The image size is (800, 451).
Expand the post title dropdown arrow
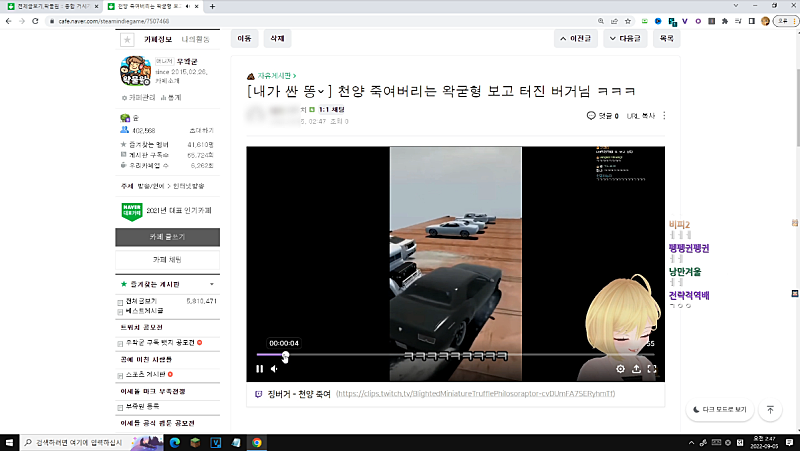(x=321, y=91)
